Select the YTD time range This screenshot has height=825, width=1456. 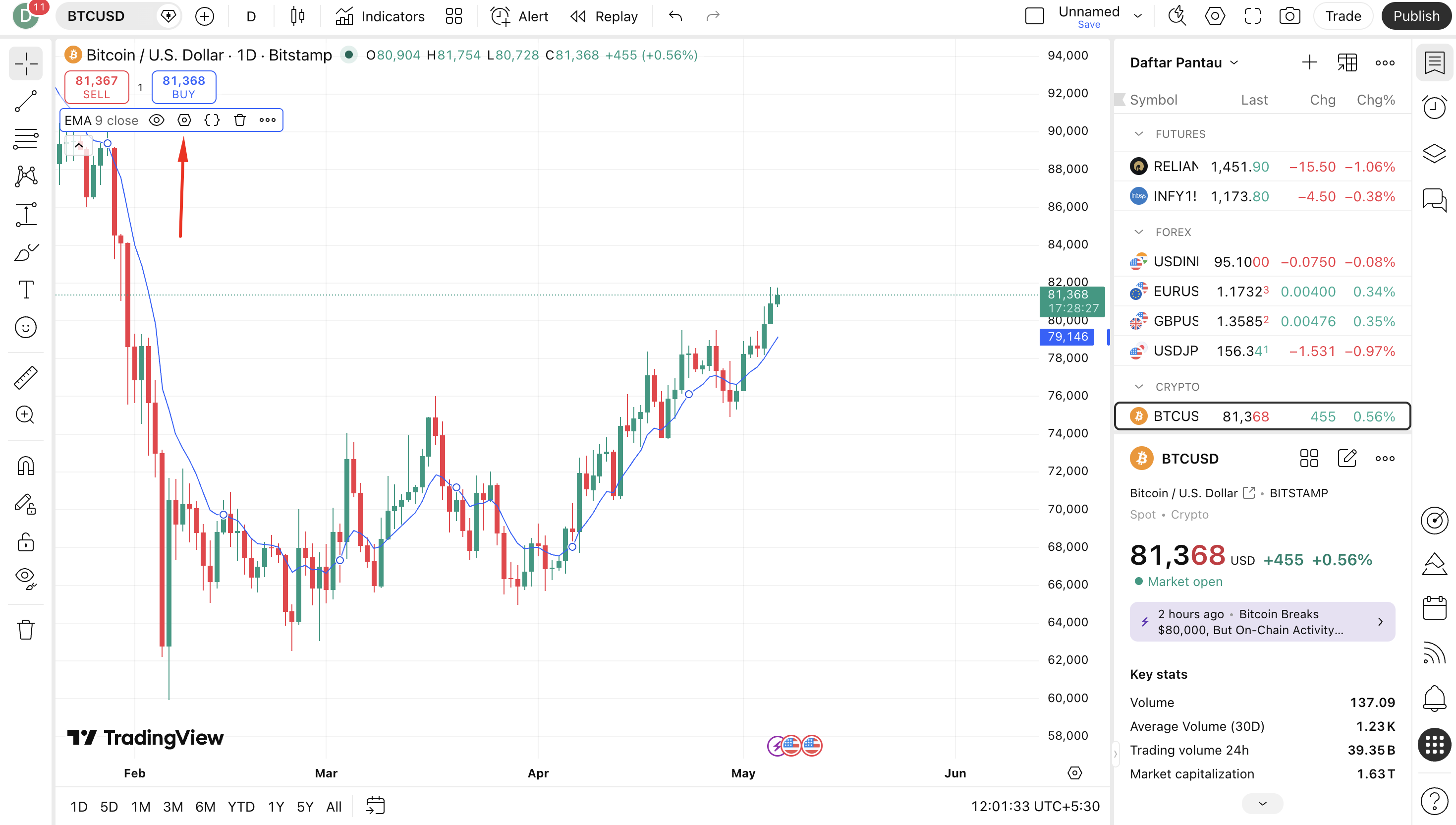[241, 806]
